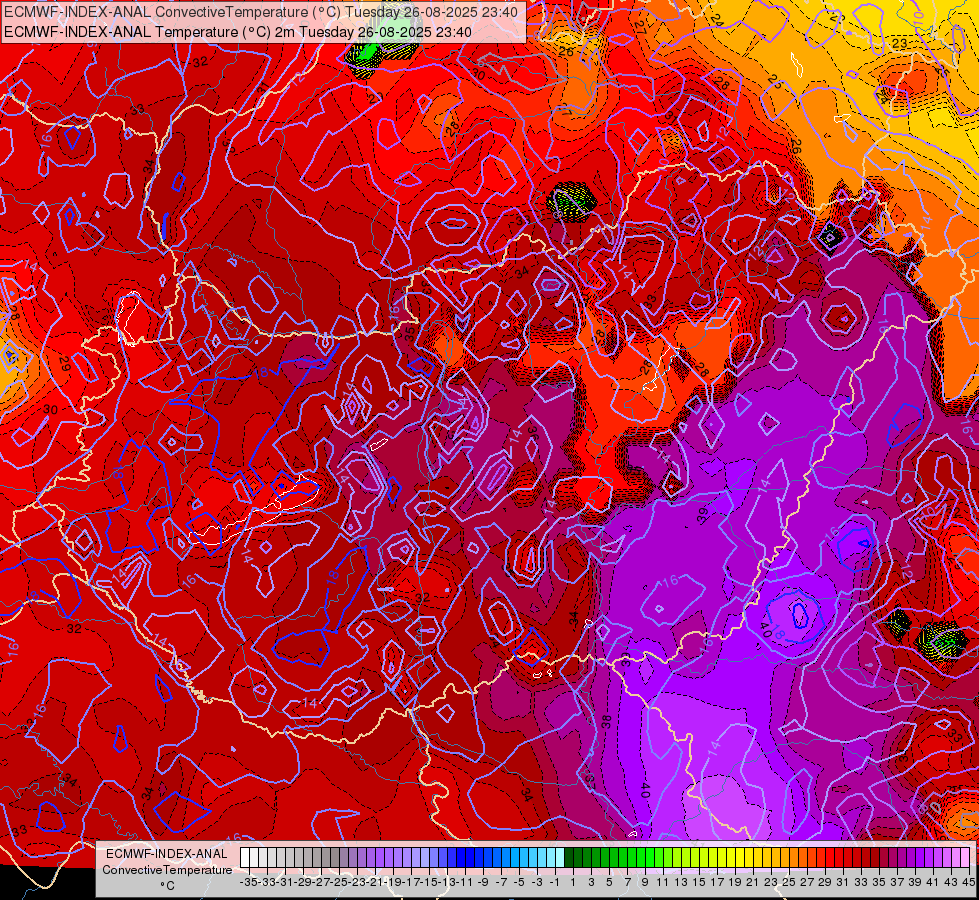Screen dimensions: 979x900
Task: Click the 1 value on the legend scale
Action: [573, 882]
